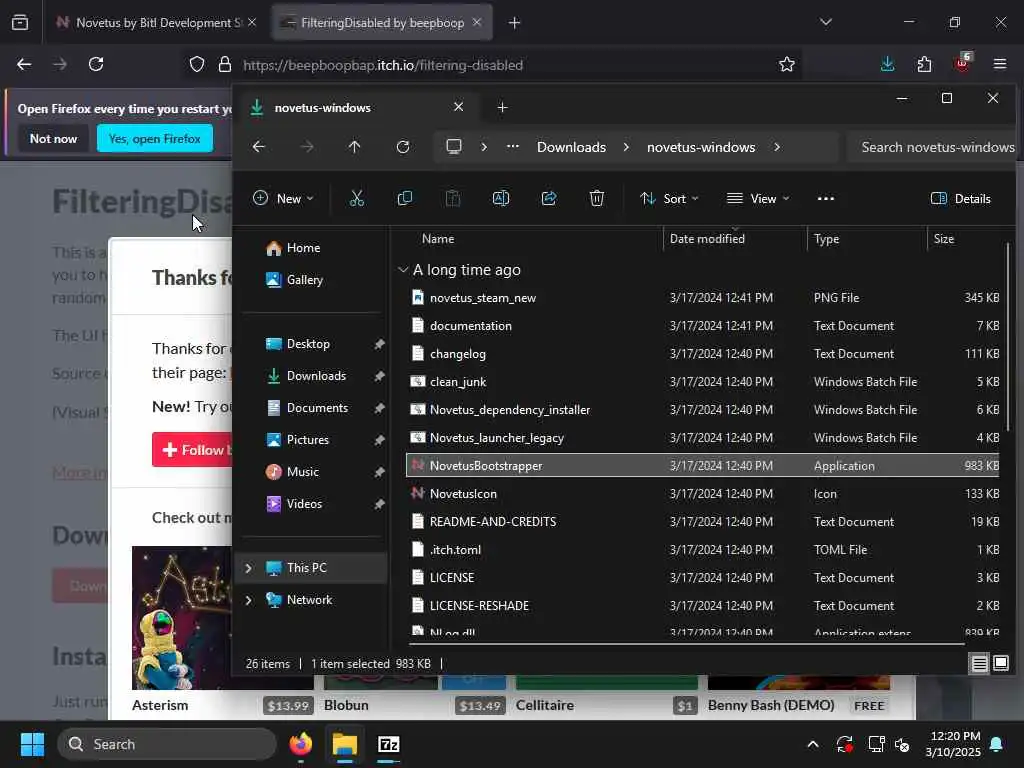The width and height of the screenshot is (1024, 768).
Task: Click 'Not now' on Firefox prompt
Action: (54, 138)
